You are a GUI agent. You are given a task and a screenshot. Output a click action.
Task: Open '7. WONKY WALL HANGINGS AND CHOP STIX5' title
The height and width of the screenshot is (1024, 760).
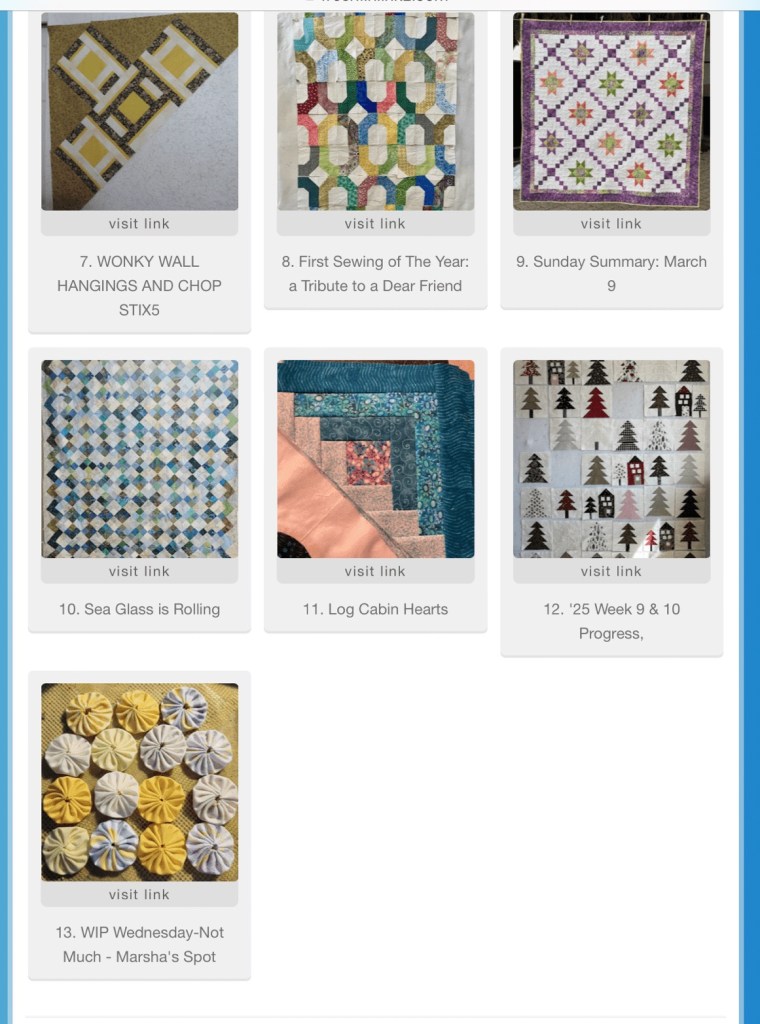pyautogui.click(x=140, y=285)
